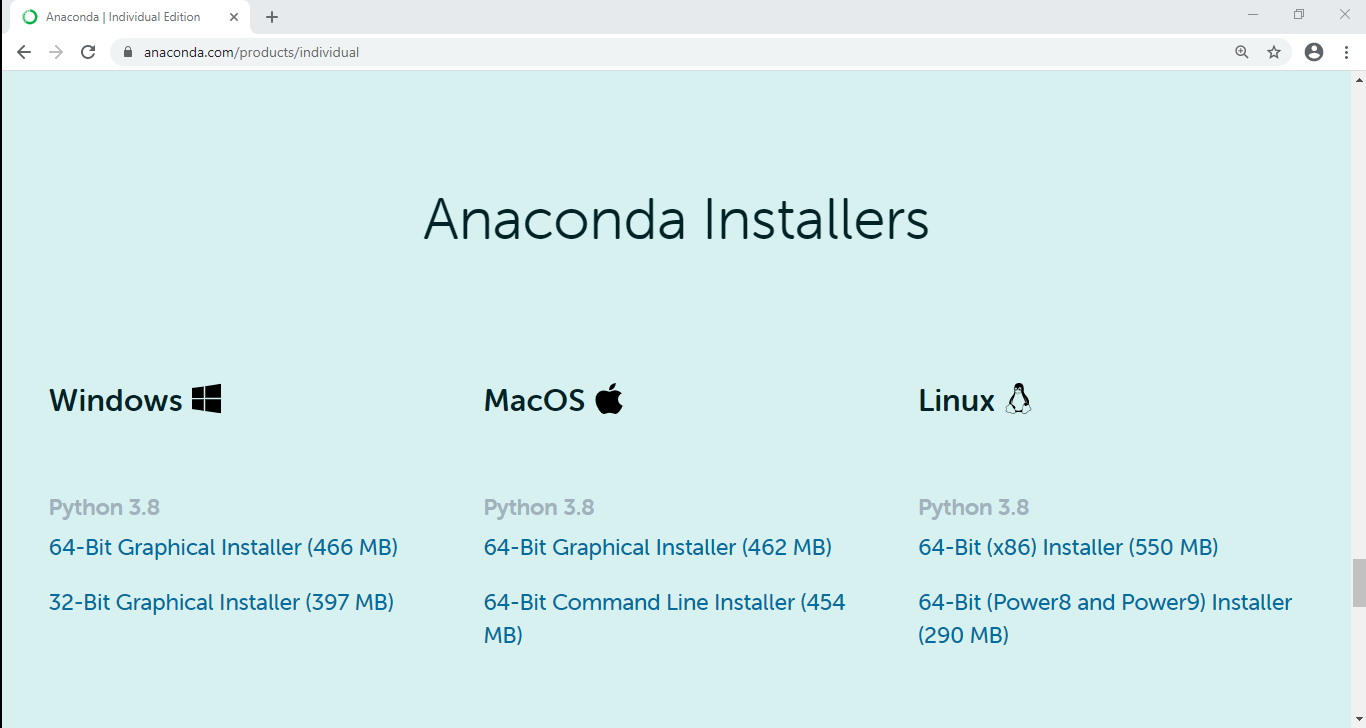The height and width of the screenshot is (728, 1366).
Task: Click the Anaconda favicon in the tab
Action: click(x=30, y=17)
